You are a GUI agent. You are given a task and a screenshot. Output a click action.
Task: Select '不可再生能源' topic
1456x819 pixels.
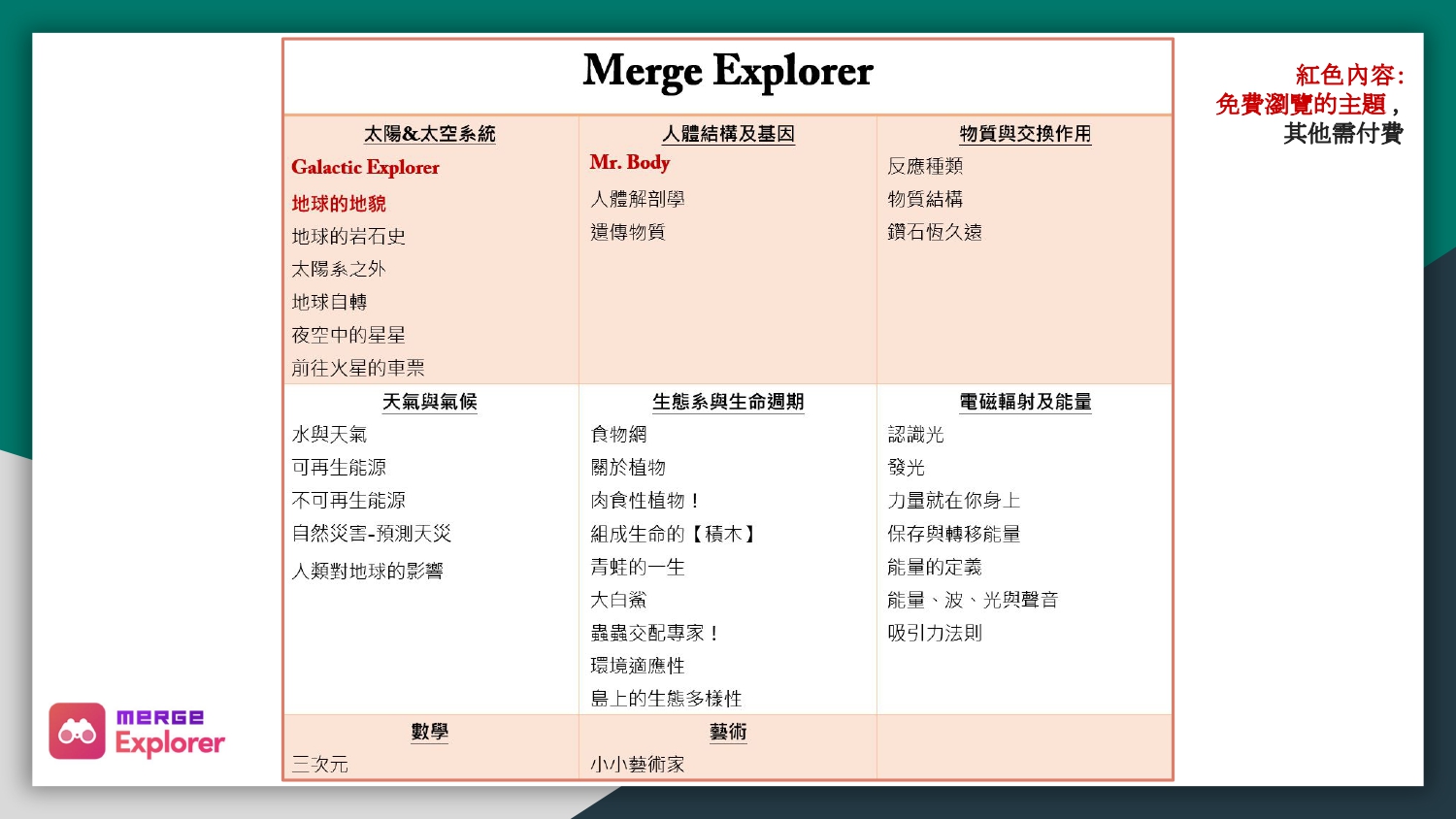tap(348, 502)
